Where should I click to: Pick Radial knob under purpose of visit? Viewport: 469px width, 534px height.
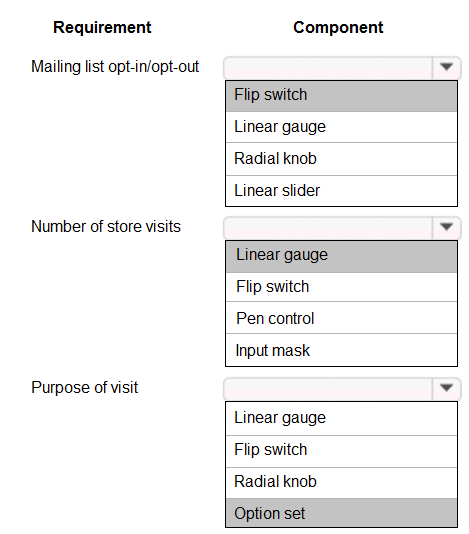click(x=341, y=482)
